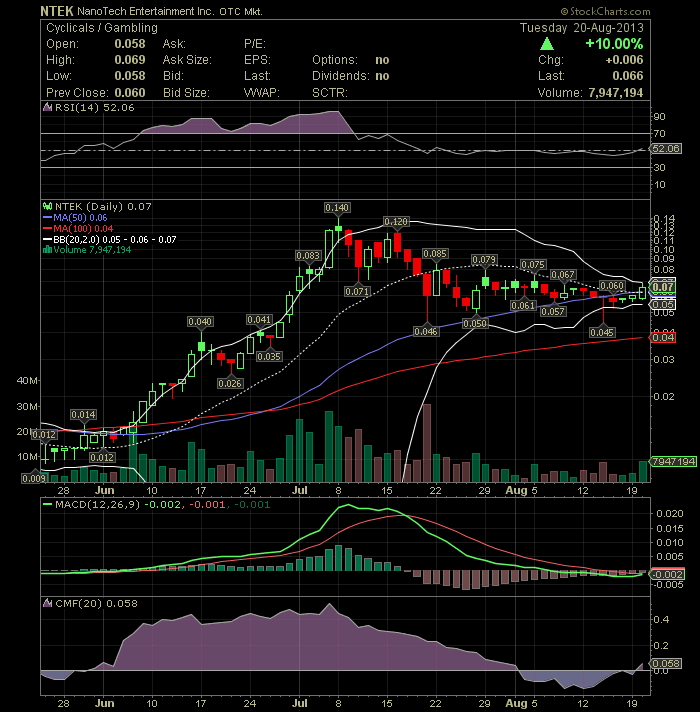Screen dimensions: 700x712
Task: Click the RSI(14) indicator icon
Action: 47,108
